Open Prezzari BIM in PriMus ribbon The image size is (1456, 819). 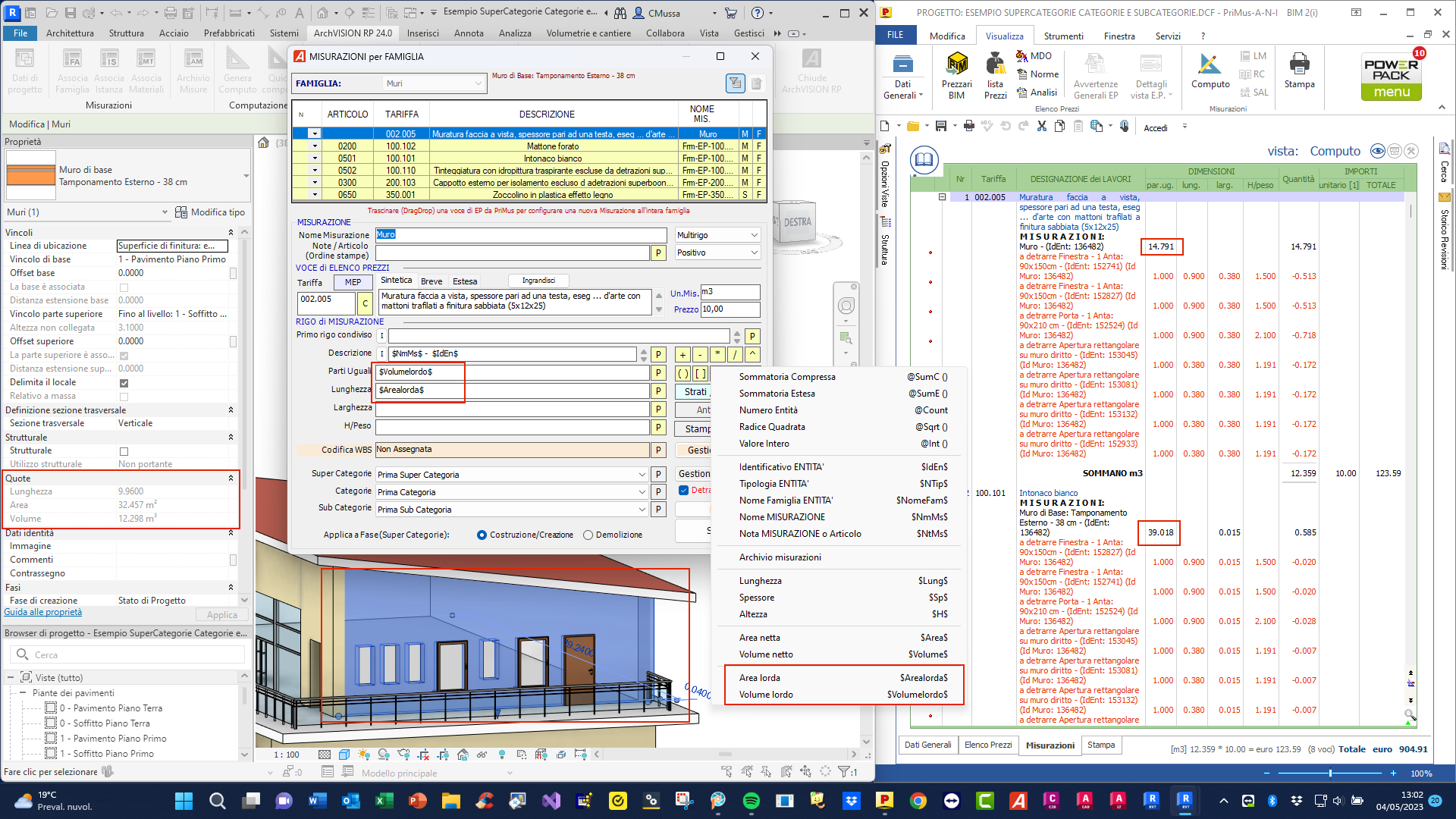pos(956,75)
